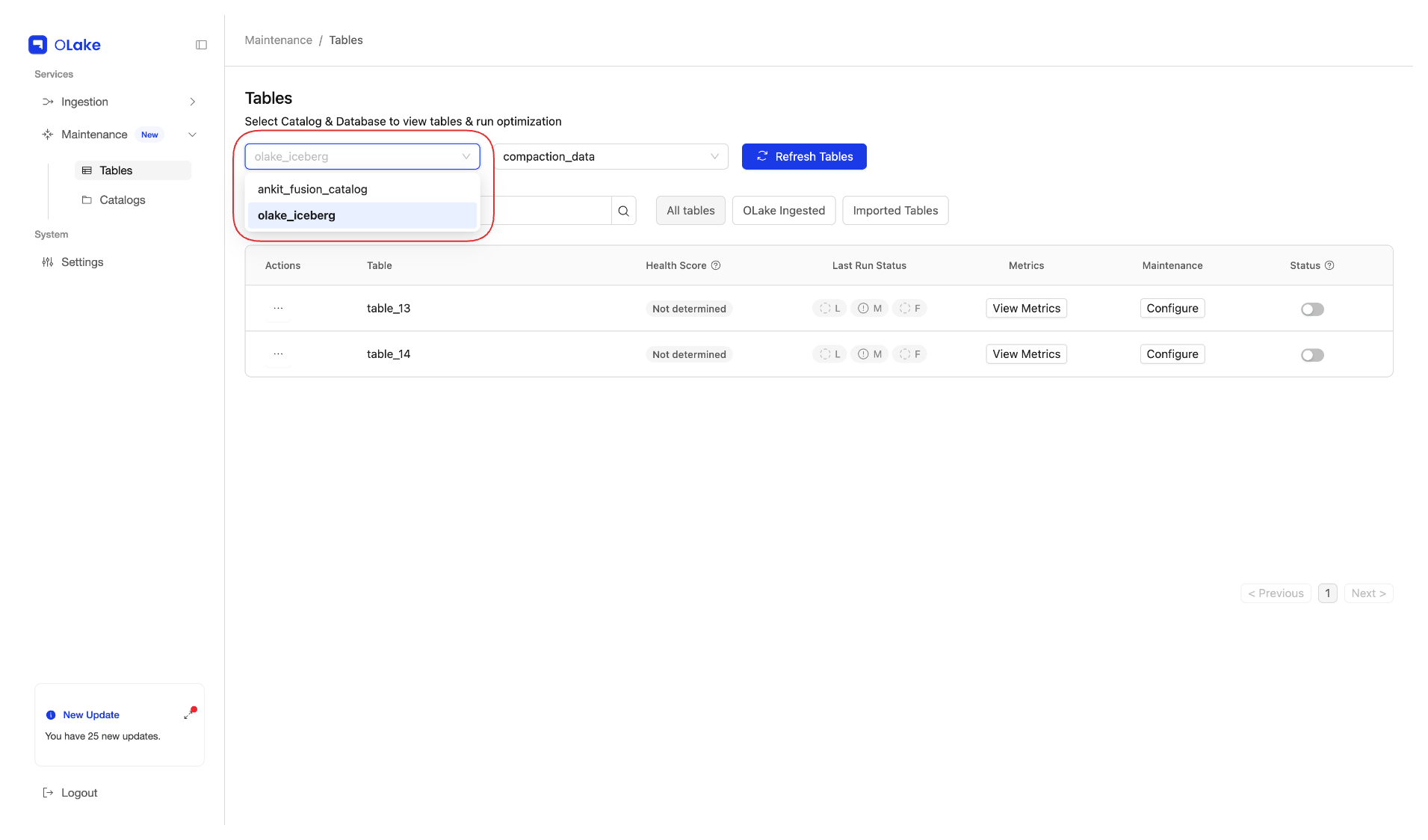
Task: Select ankit_fusion_catalog from catalog list
Action: [312, 189]
